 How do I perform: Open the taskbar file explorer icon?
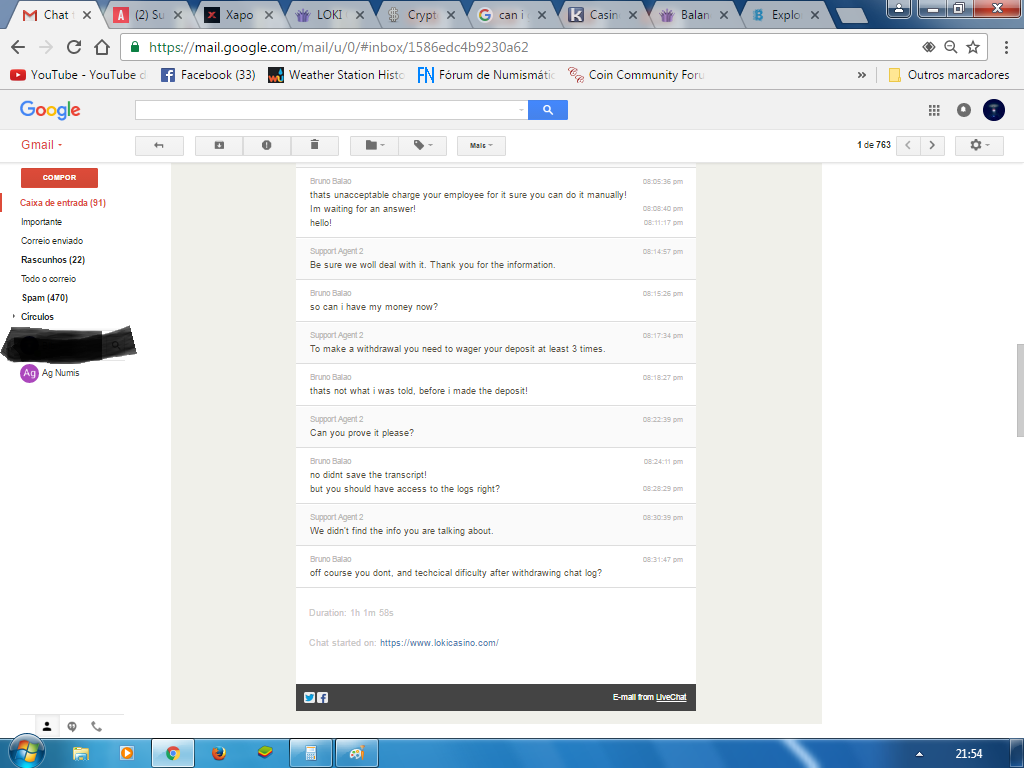pyautogui.click(x=81, y=753)
